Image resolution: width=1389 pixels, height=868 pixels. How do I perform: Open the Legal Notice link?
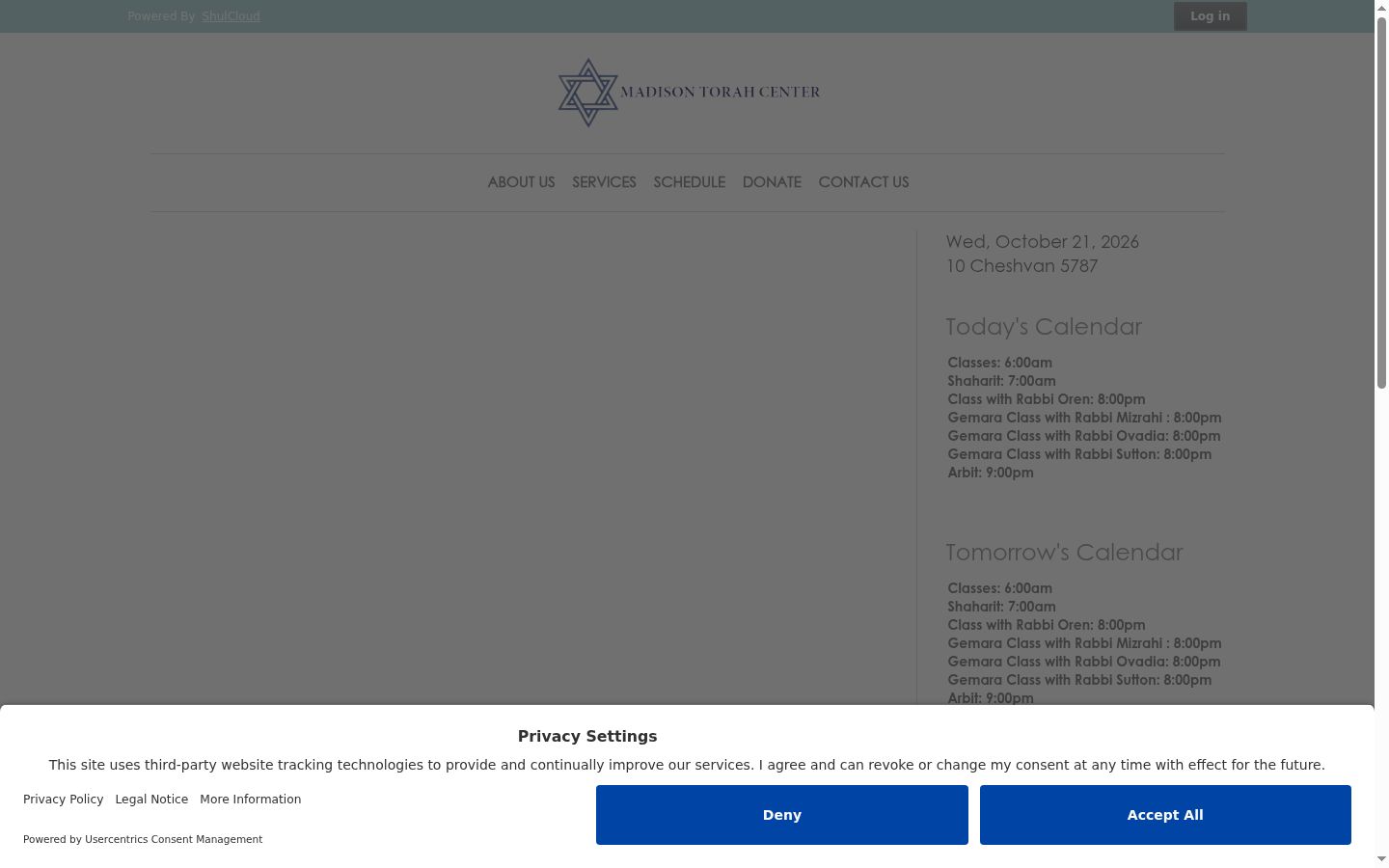coord(151,800)
